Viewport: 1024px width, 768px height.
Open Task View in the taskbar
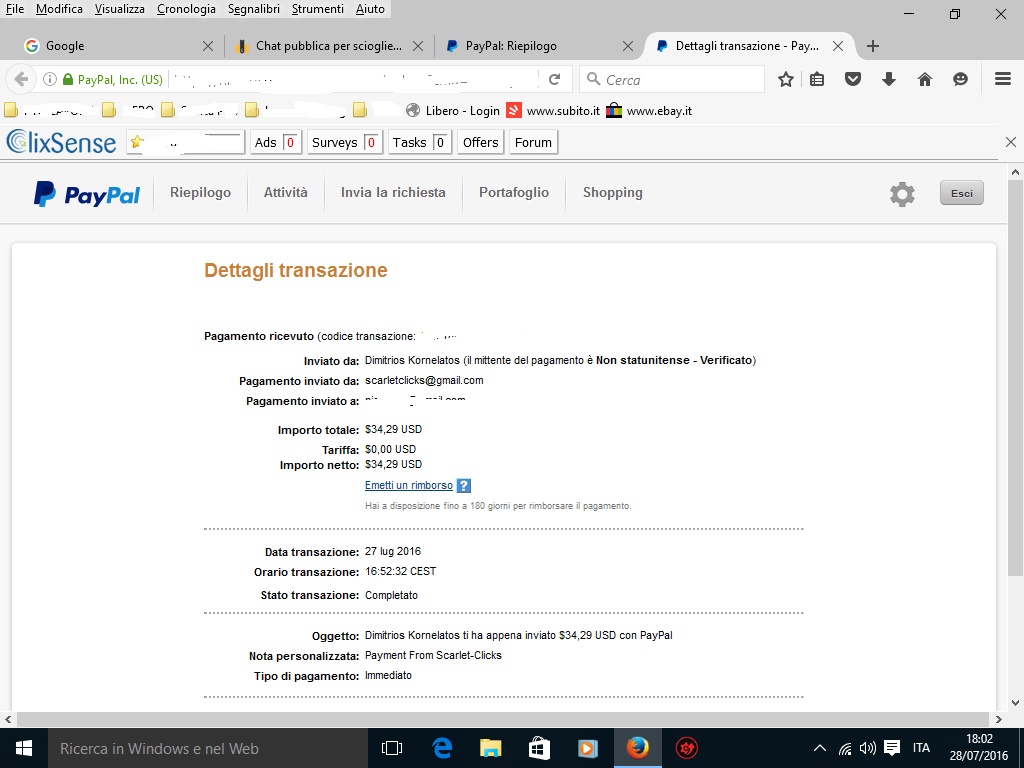pos(392,748)
